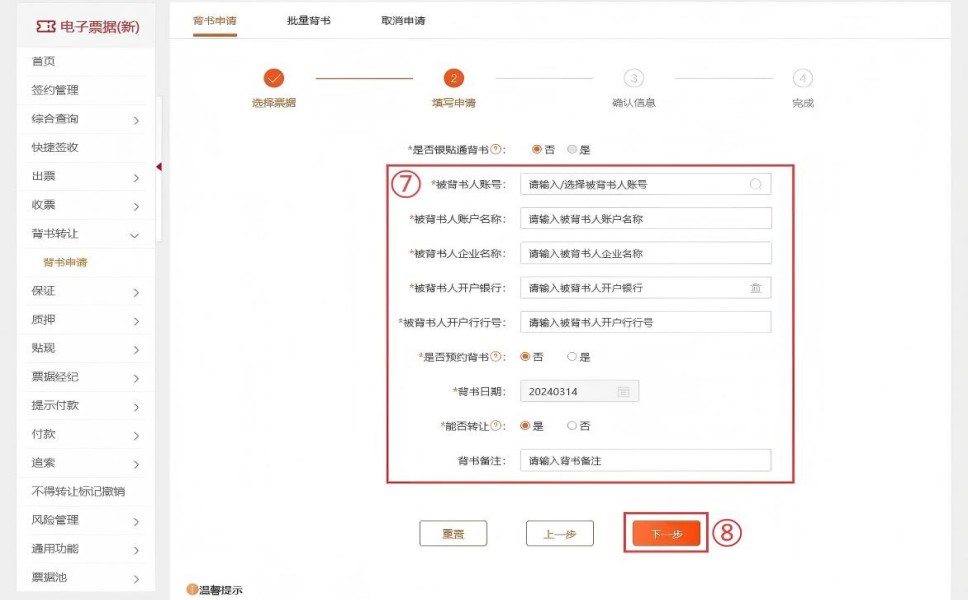Click the bank icon in 被背书人开户银行 field
This screenshot has width=968, height=600.
click(x=755, y=288)
